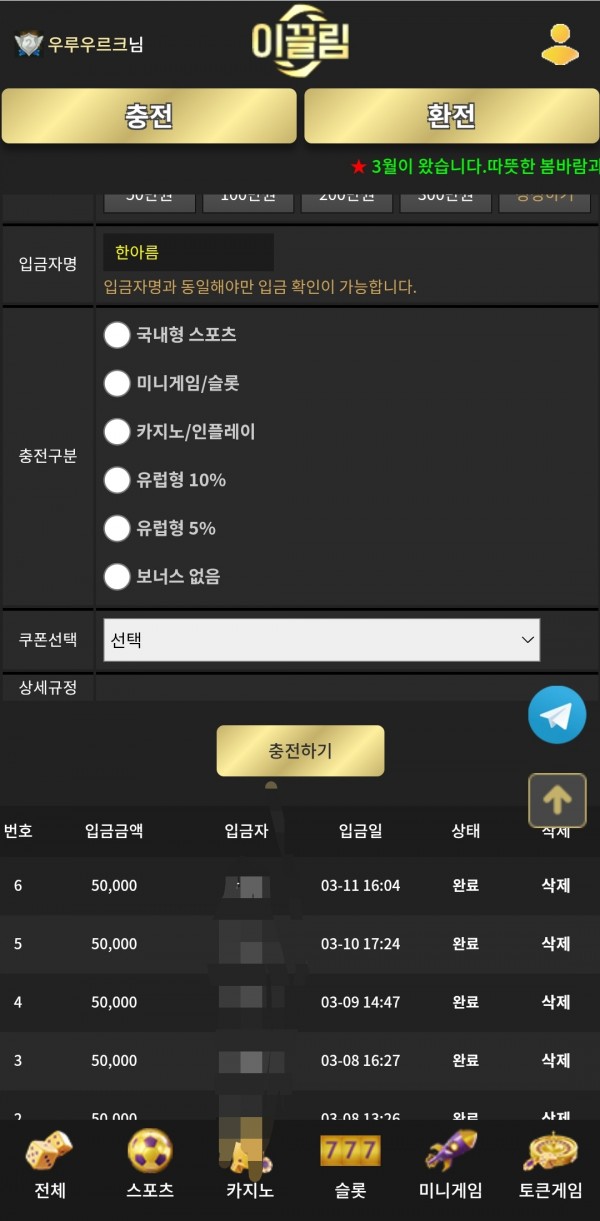Tap the Telegram support icon
This screenshot has width=600, height=1221.
(557, 715)
